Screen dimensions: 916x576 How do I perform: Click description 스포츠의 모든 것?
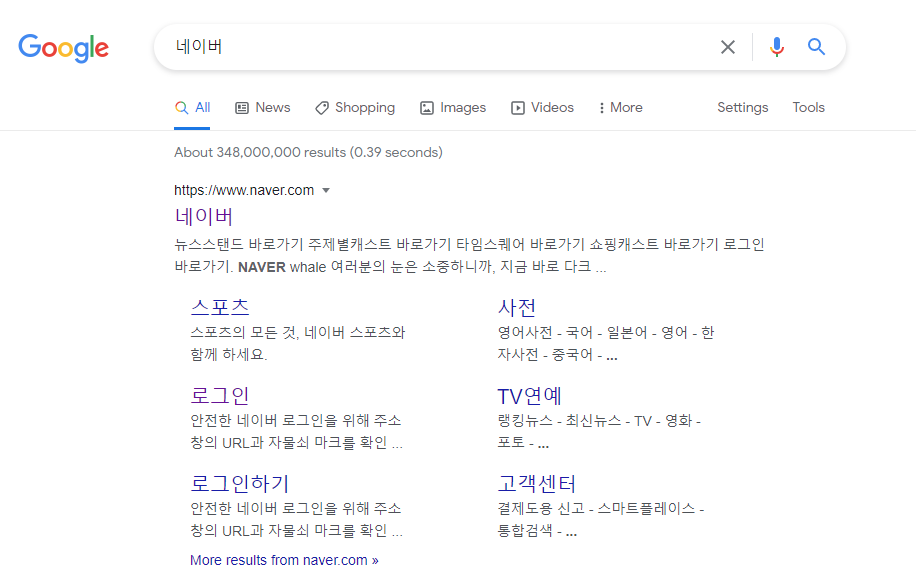click(x=298, y=343)
